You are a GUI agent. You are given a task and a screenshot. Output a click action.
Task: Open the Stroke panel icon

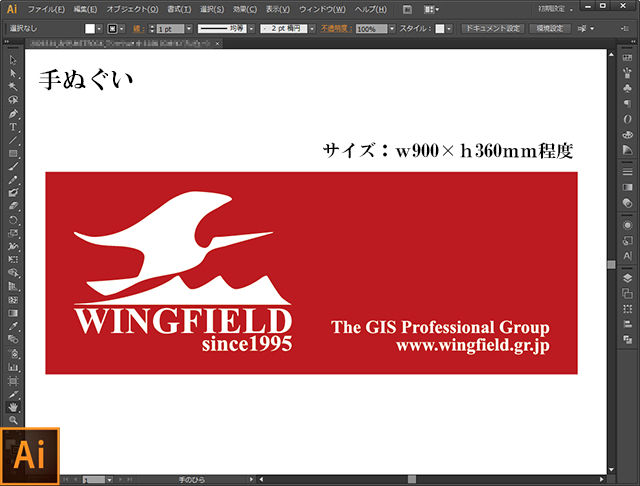coord(627,172)
